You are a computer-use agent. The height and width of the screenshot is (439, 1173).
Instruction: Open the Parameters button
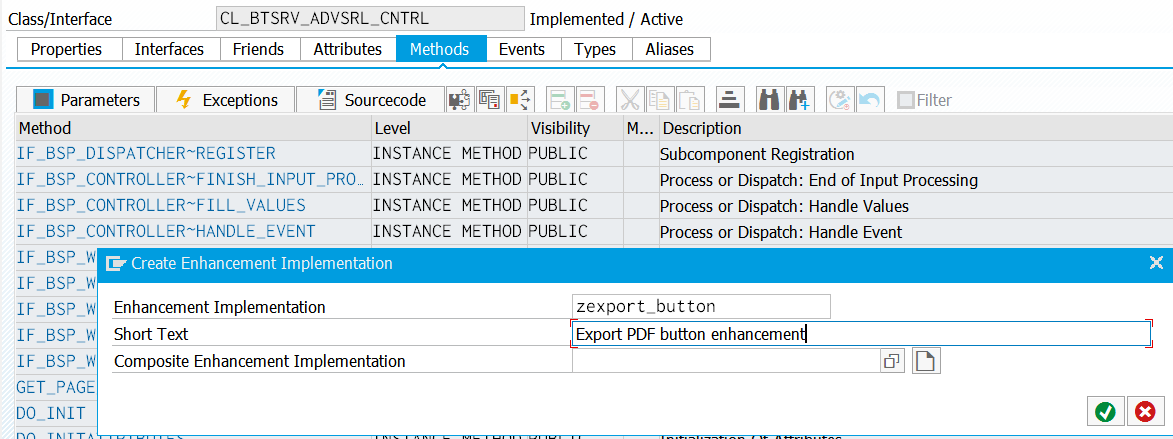click(x=85, y=99)
